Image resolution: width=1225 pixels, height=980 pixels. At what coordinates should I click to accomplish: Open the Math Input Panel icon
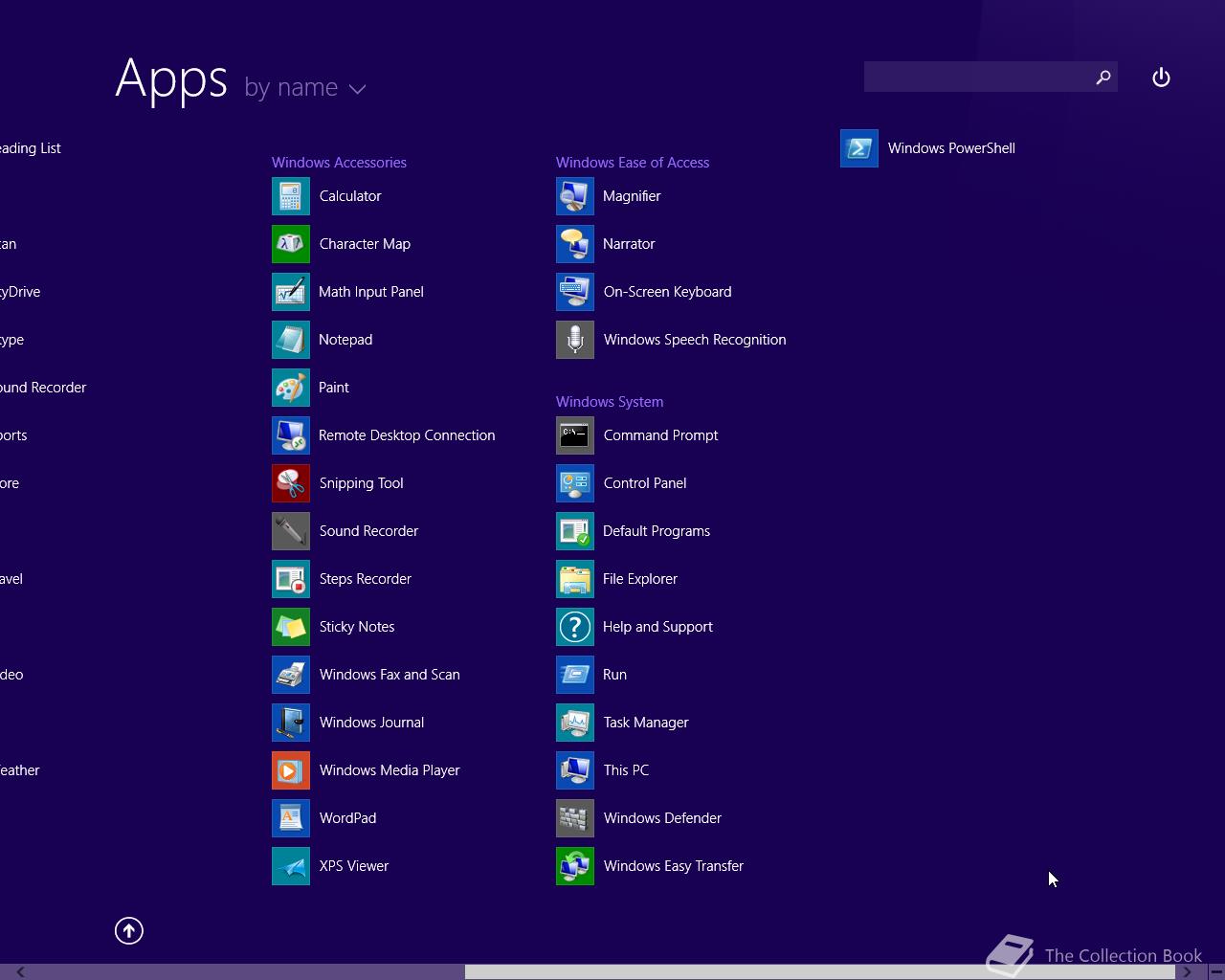(x=291, y=292)
